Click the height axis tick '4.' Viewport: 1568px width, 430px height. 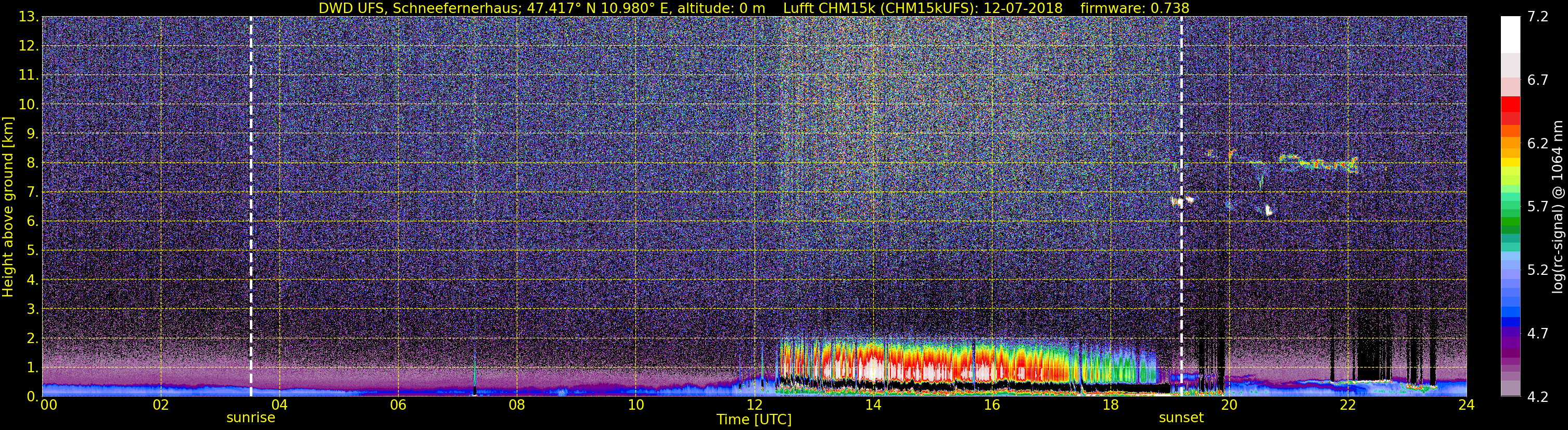point(32,280)
